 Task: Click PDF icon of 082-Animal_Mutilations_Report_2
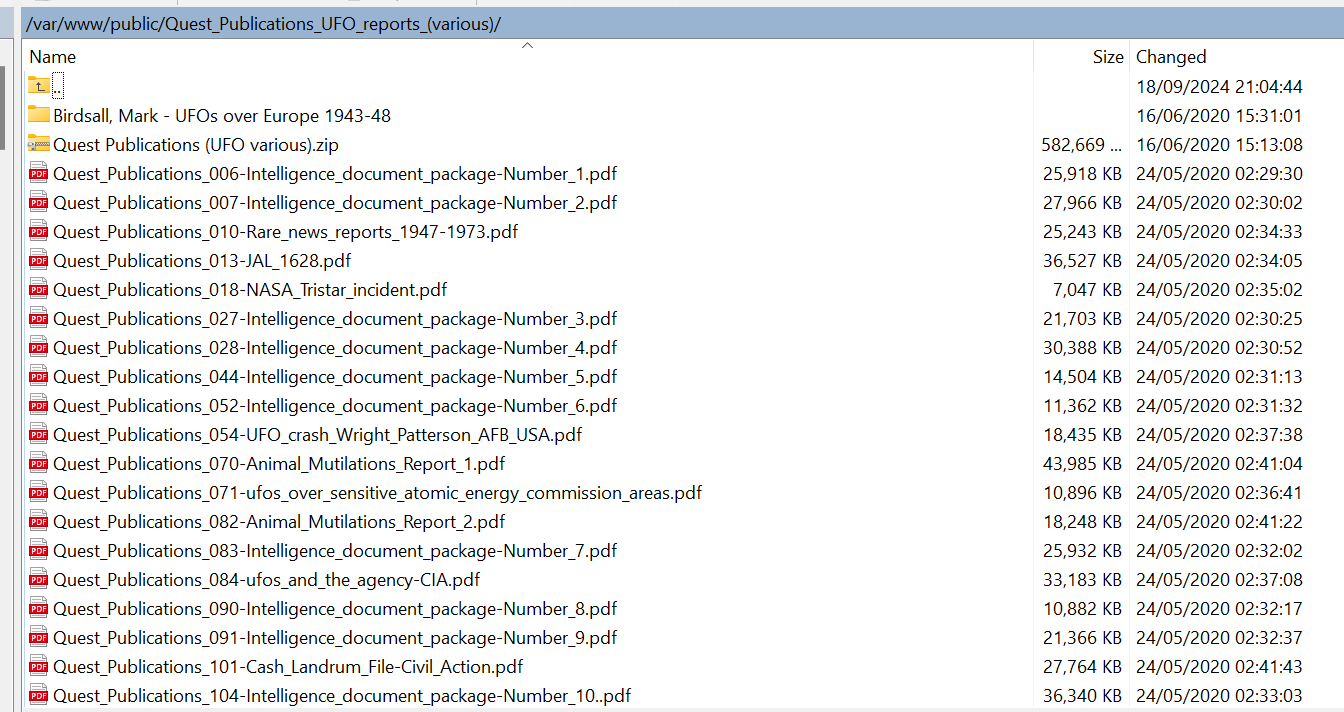point(39,521)
